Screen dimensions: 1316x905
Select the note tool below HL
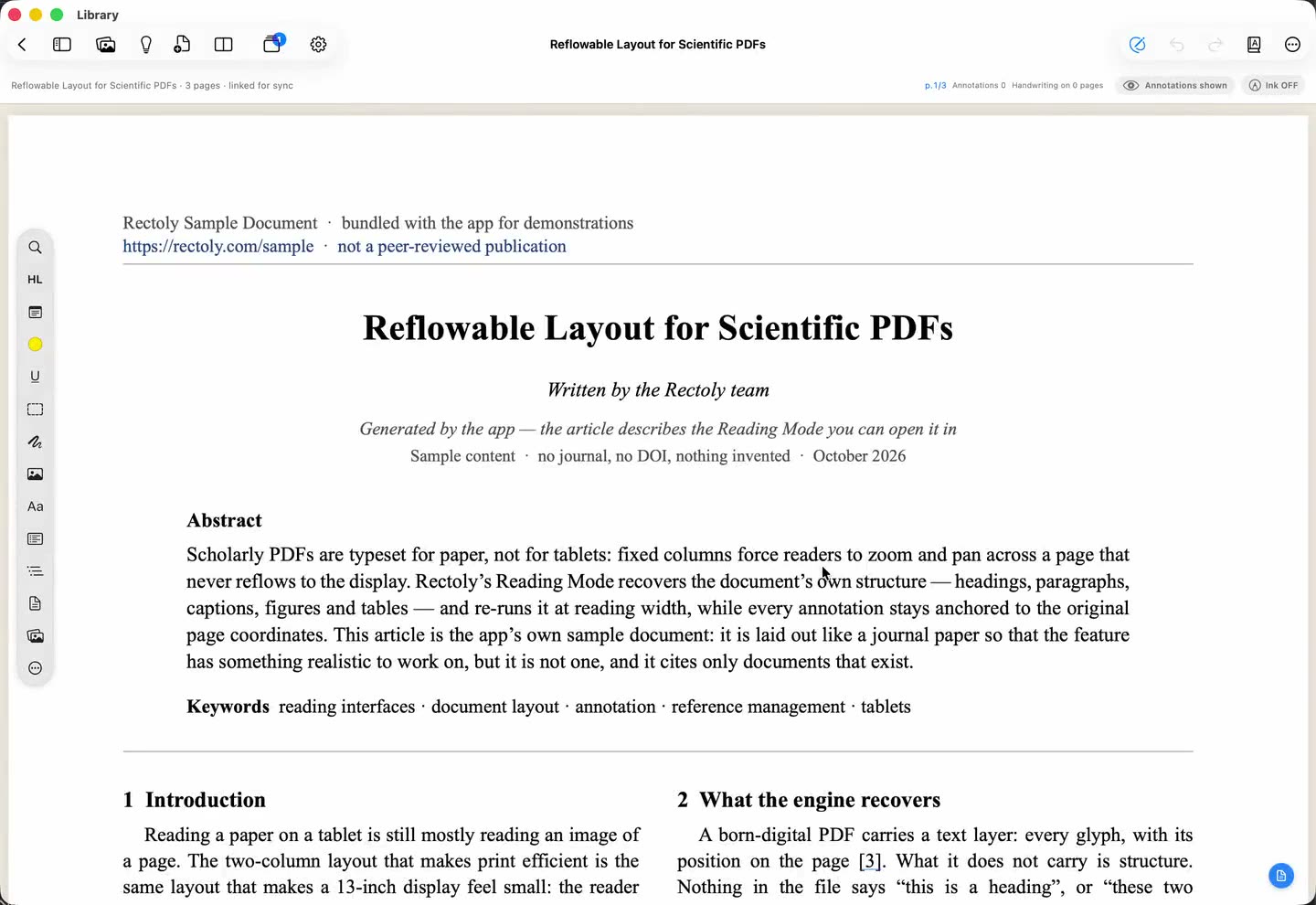[x=35, y=313]
